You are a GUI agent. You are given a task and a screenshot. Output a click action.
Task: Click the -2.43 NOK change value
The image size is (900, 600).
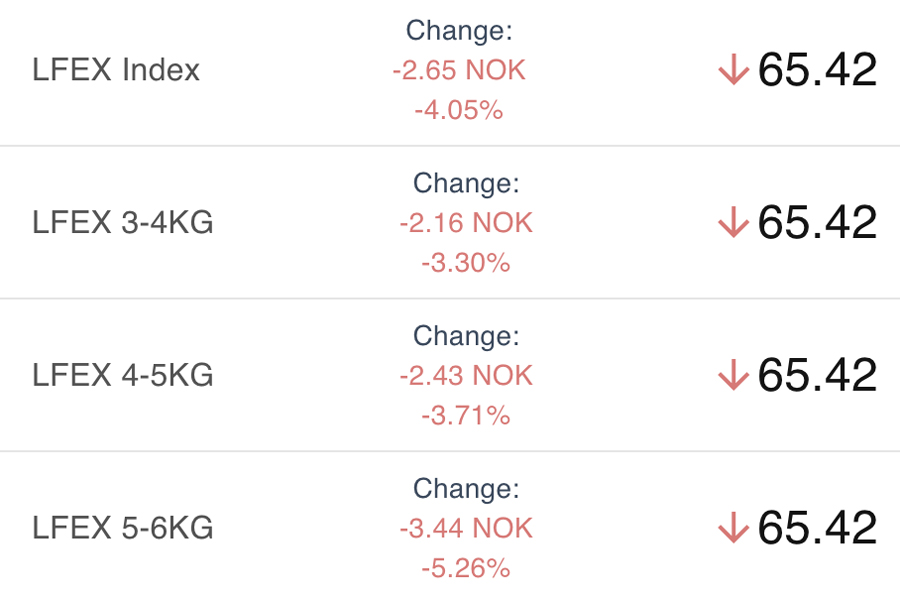point(466,376)
